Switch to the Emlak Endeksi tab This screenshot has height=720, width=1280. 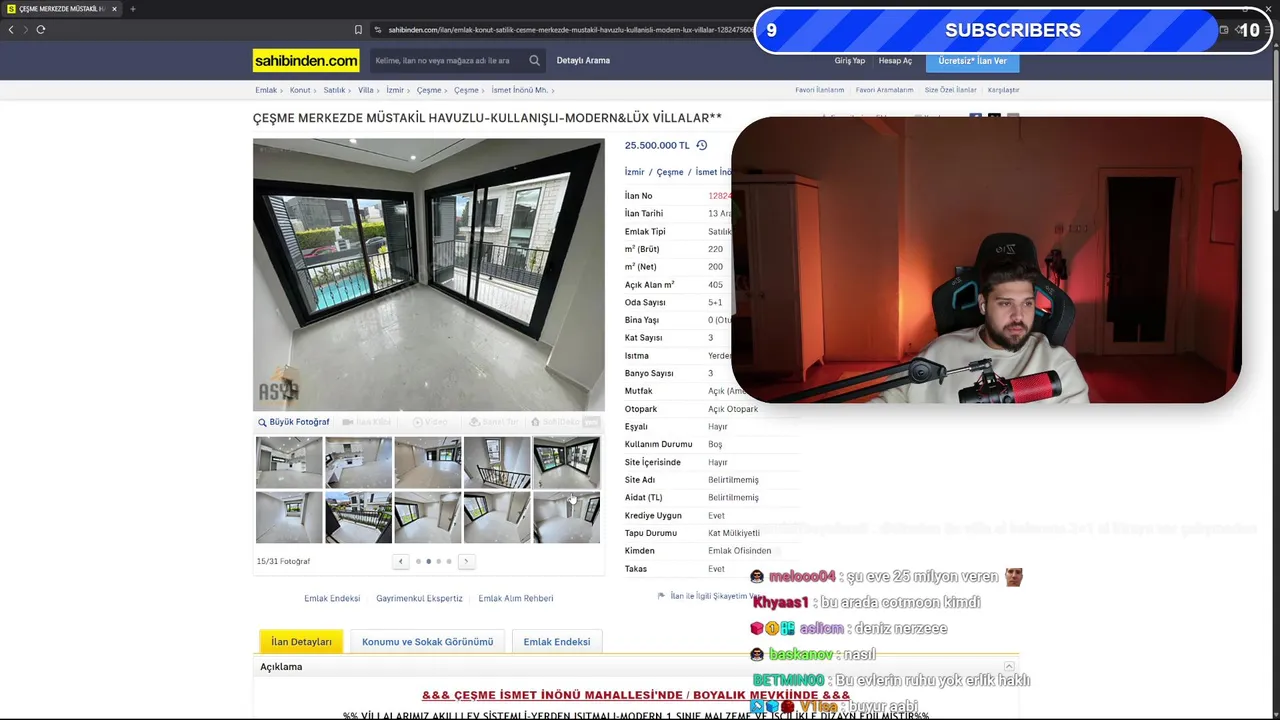point(557,642)
